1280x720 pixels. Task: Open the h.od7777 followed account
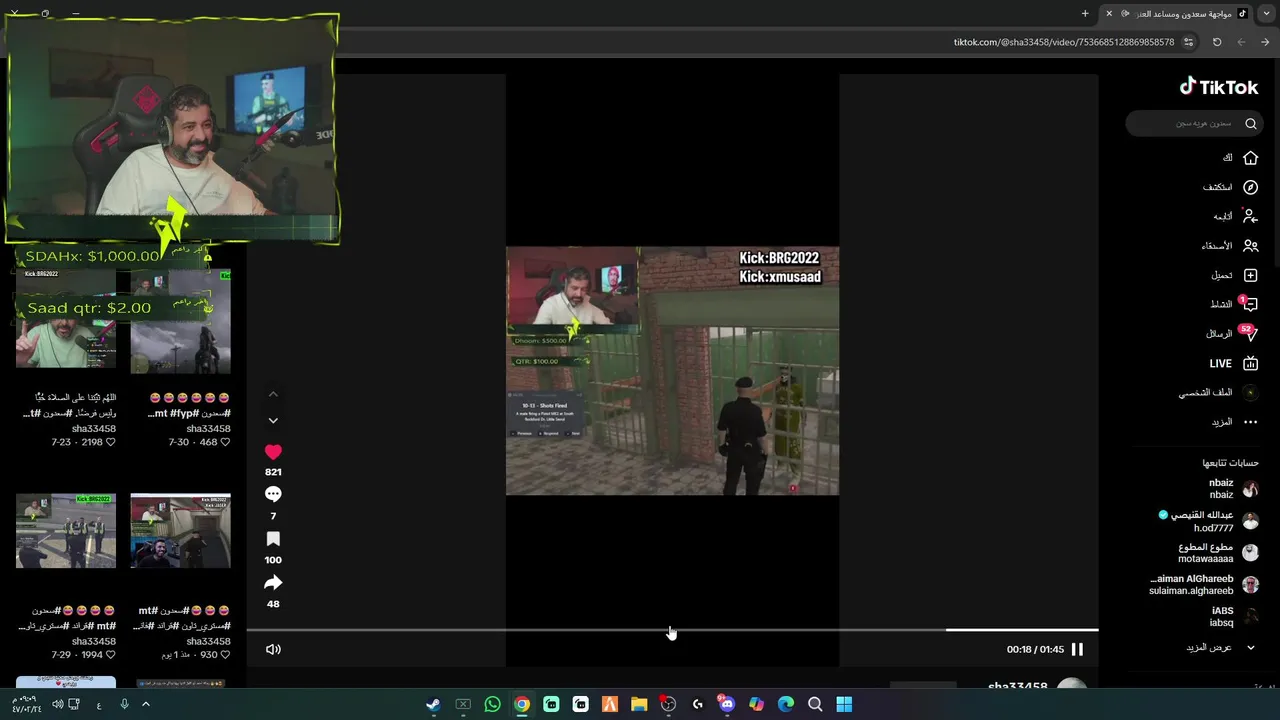1209,521
